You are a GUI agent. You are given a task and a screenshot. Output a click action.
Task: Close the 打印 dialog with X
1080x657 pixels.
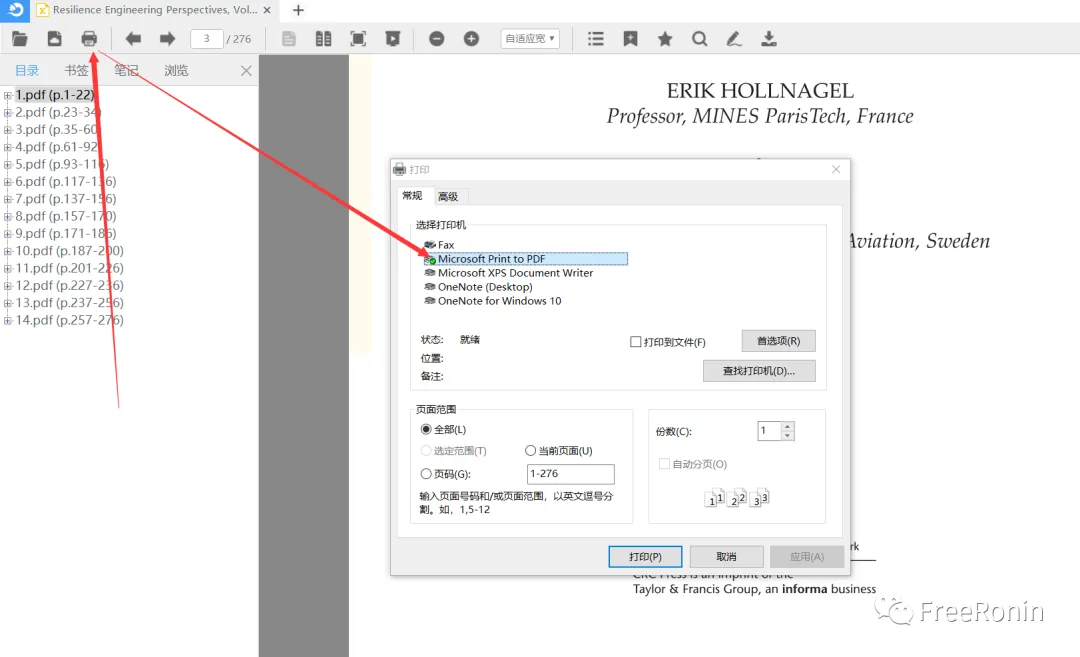(x=836, y=169)
